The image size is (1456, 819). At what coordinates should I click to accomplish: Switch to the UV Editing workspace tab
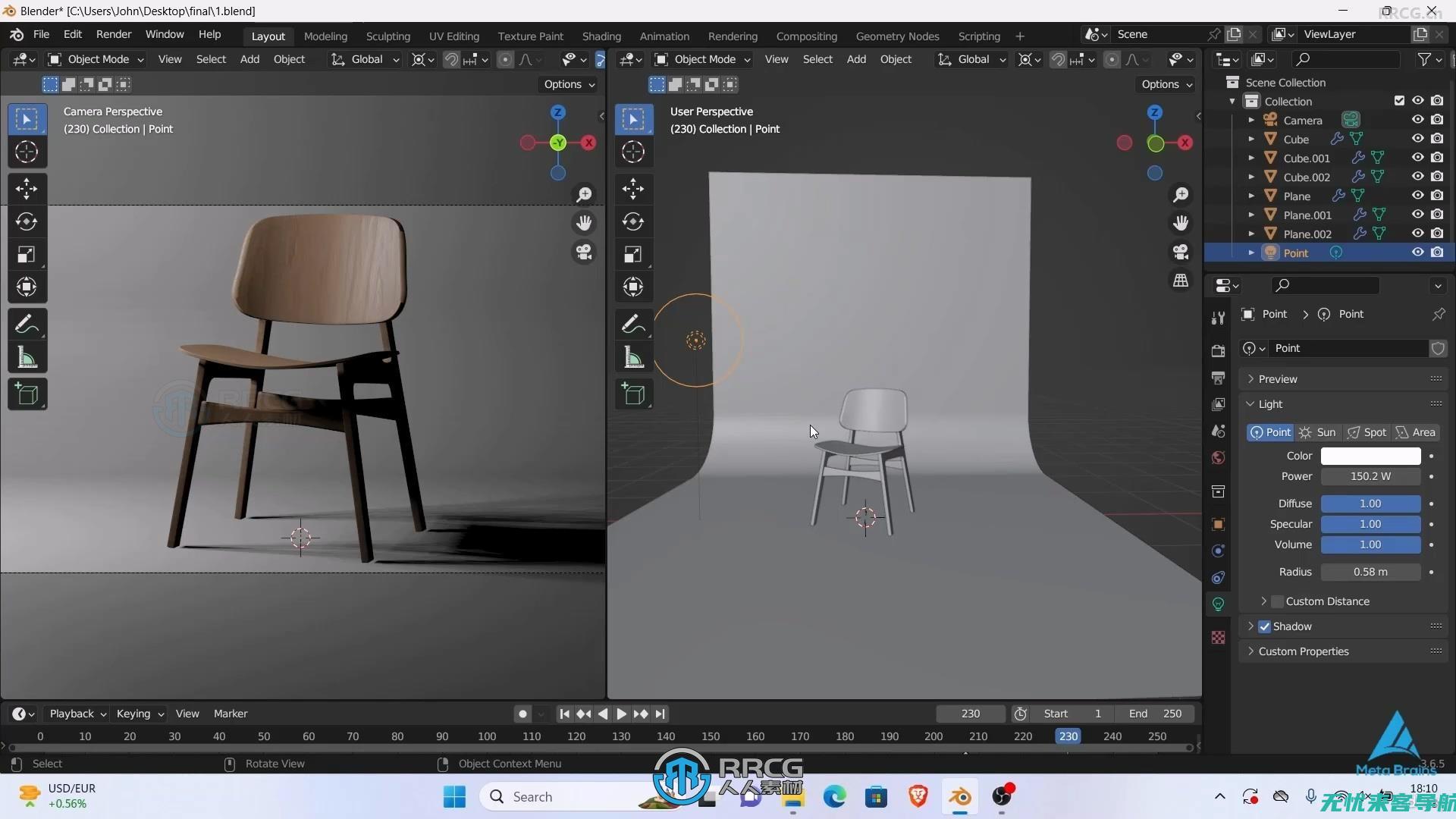click(453, 36)
